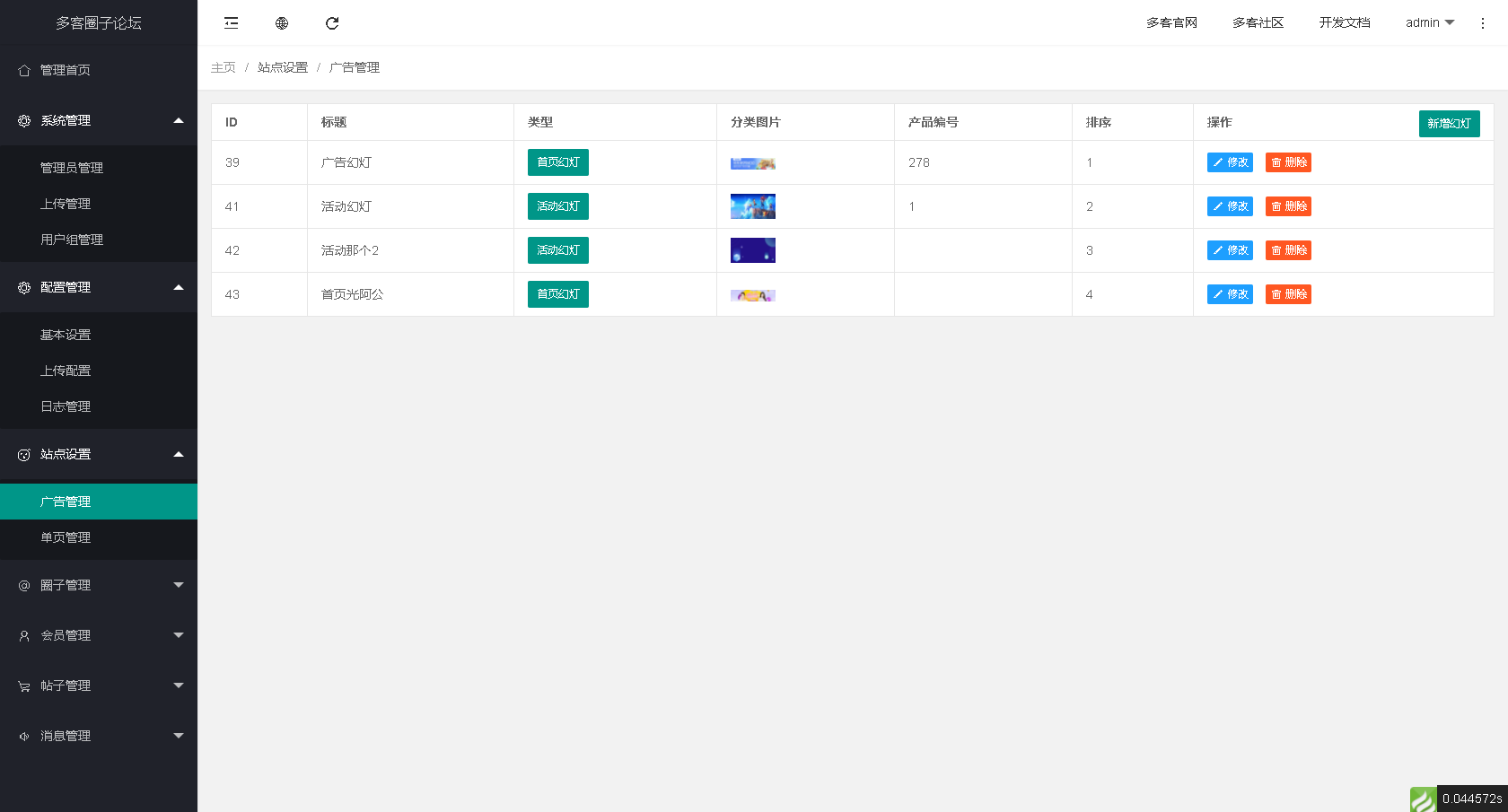Image resolution: width=1508 pixels, height=812 pixels.
Task: Expand the 帖子管理 menu arrow
Action: coord(179,685)
